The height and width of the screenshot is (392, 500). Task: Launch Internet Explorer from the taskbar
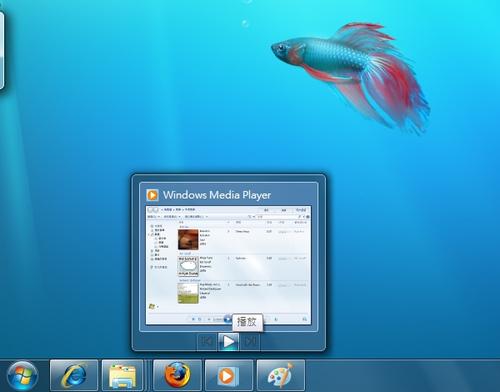pos(74,376)
